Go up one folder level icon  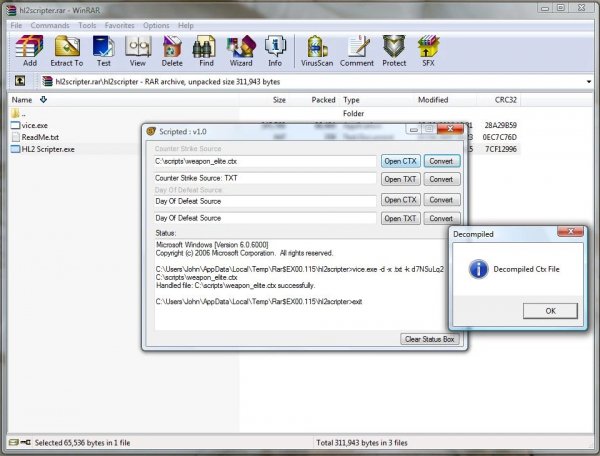click(x=20, y=81)
